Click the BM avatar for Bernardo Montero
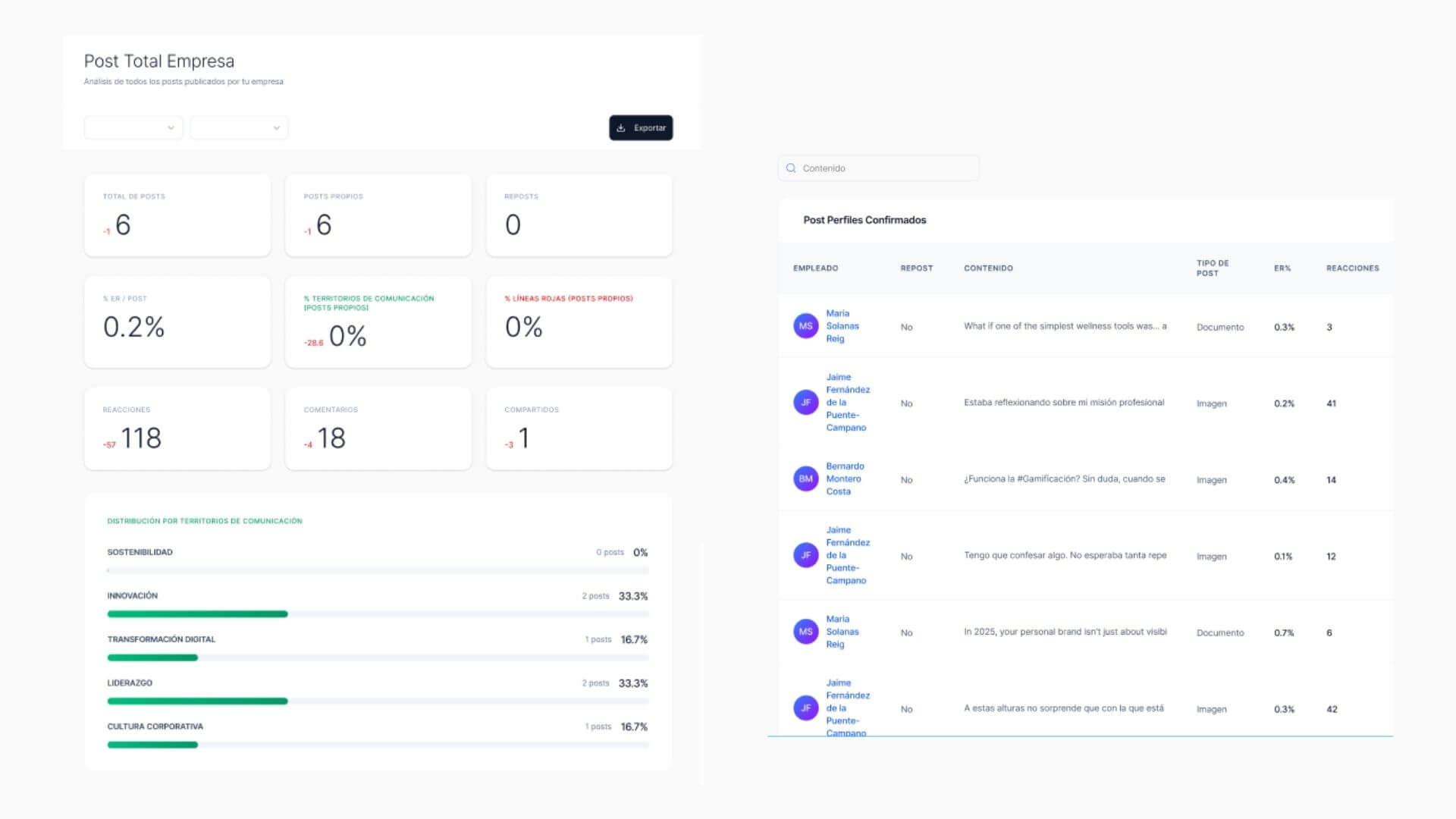1456x819 pixels. coord(805,479)
